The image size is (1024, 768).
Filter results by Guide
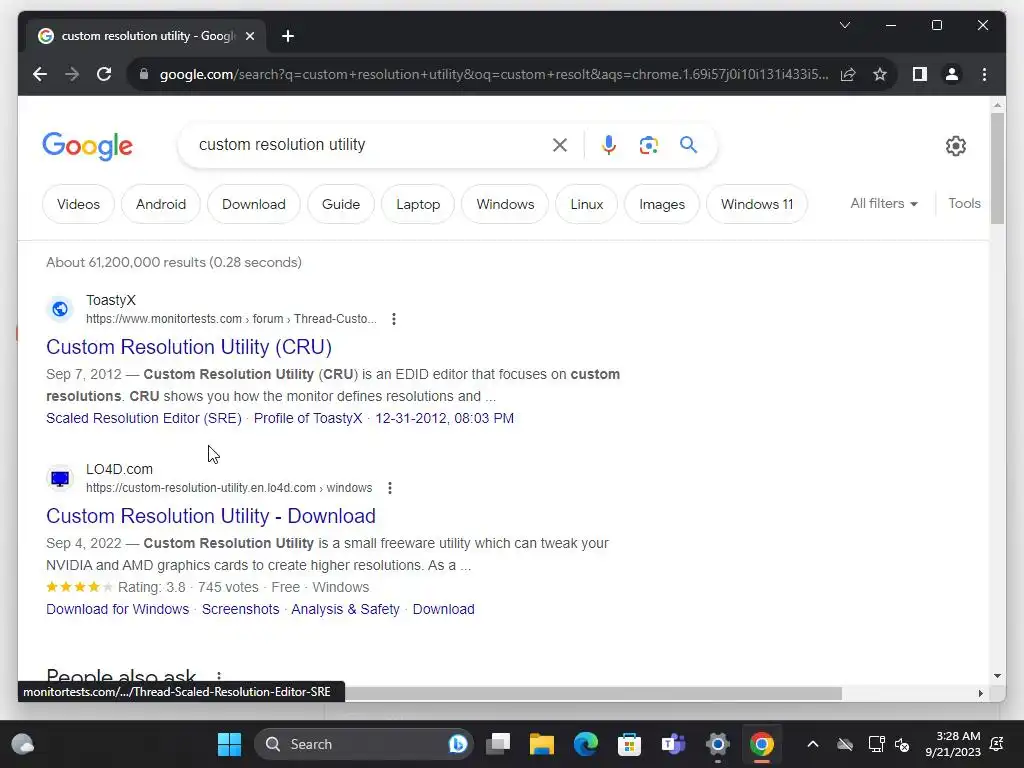click(341, 204)
